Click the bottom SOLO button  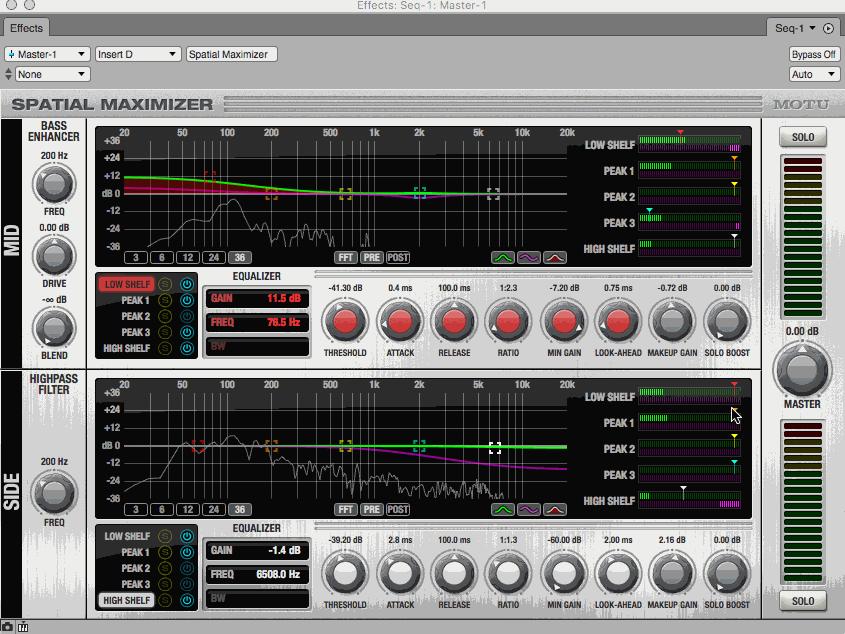click(803, 601)
